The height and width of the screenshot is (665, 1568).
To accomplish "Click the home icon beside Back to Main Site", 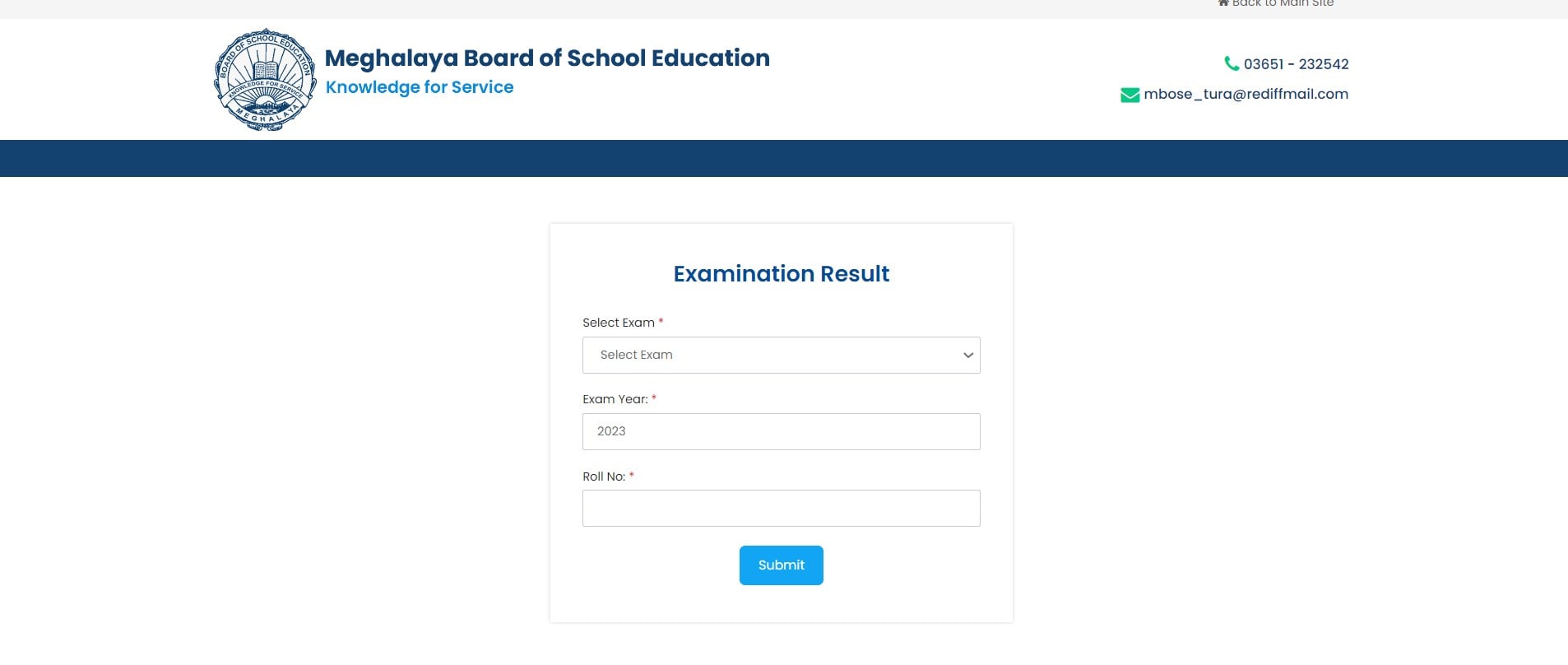I will pyautogui.click(x=1223, y=3).
